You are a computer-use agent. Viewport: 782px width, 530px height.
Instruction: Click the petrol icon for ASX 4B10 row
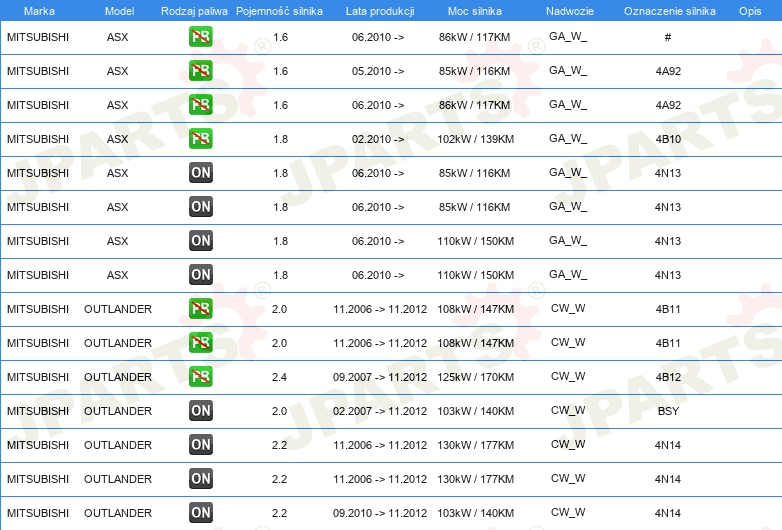[x=200, y=139]
